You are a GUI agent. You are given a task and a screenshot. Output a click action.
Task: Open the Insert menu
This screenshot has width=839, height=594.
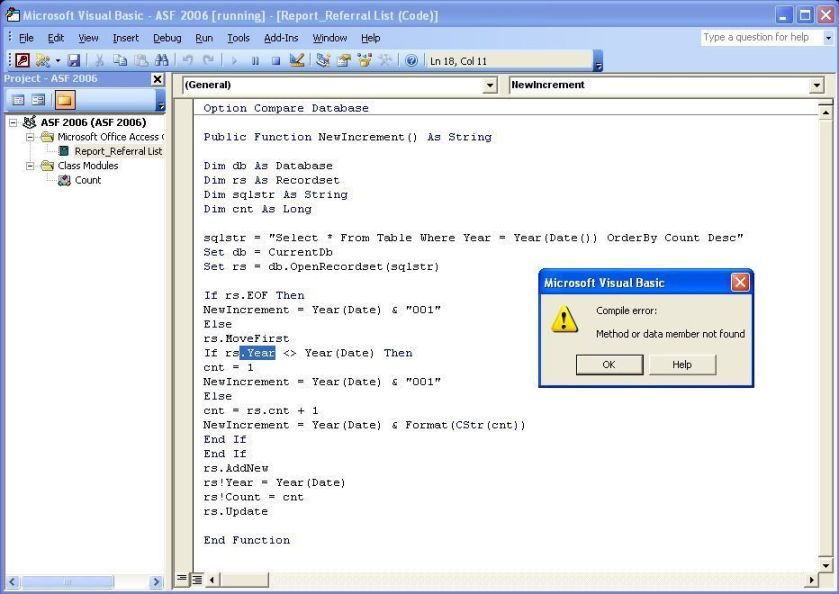[x=126, y=38]
